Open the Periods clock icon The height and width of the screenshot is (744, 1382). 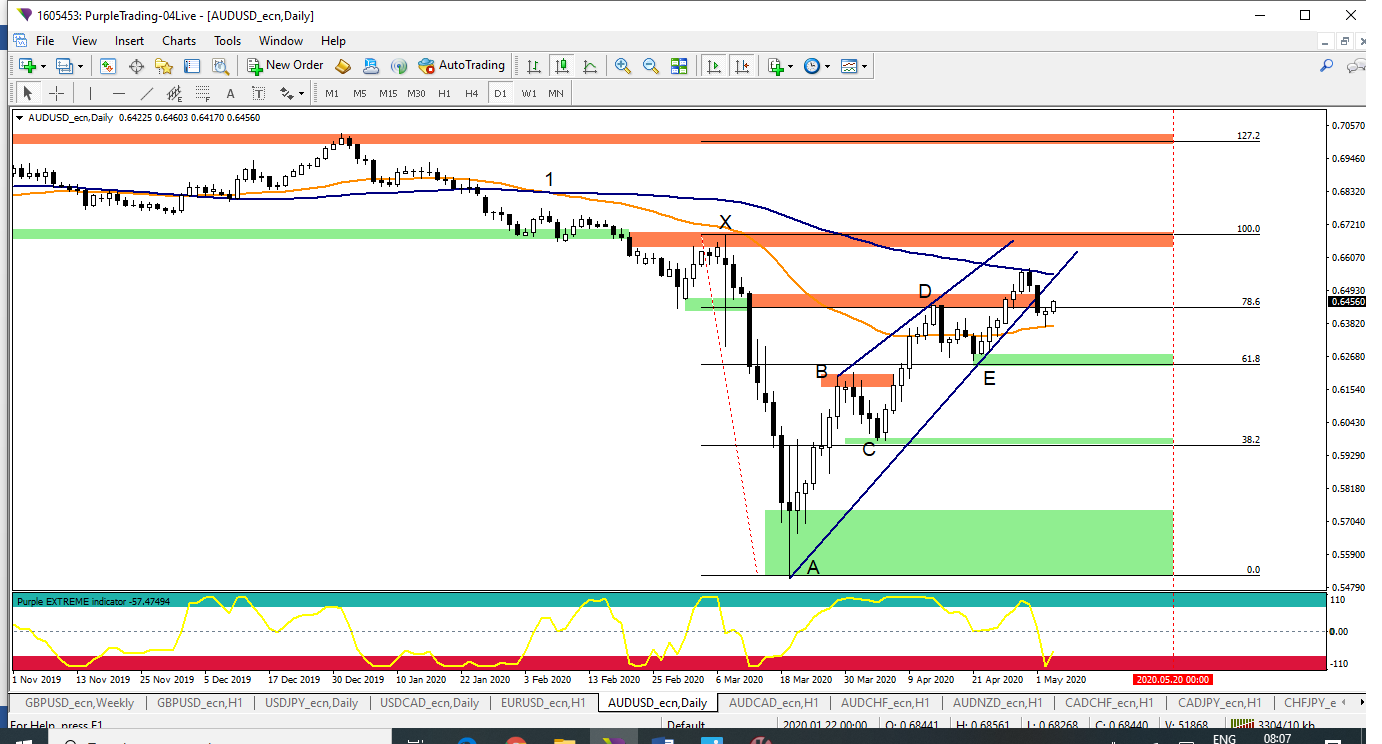[811, 66]
